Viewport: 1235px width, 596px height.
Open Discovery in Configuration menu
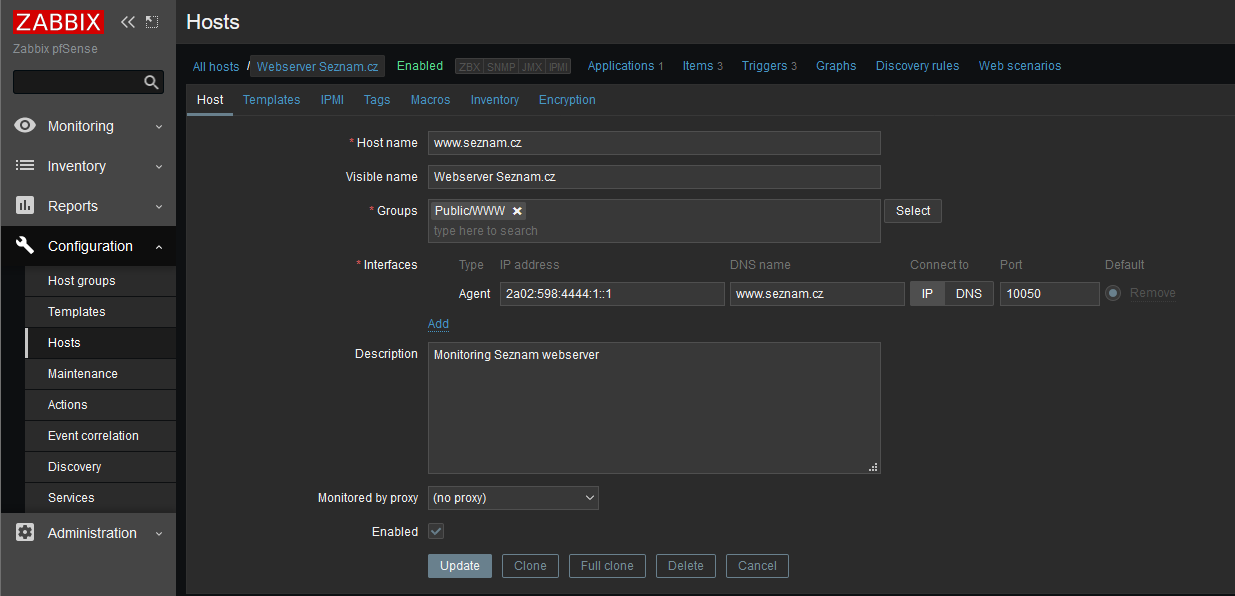pyautogui.click(x=100, y=467)
